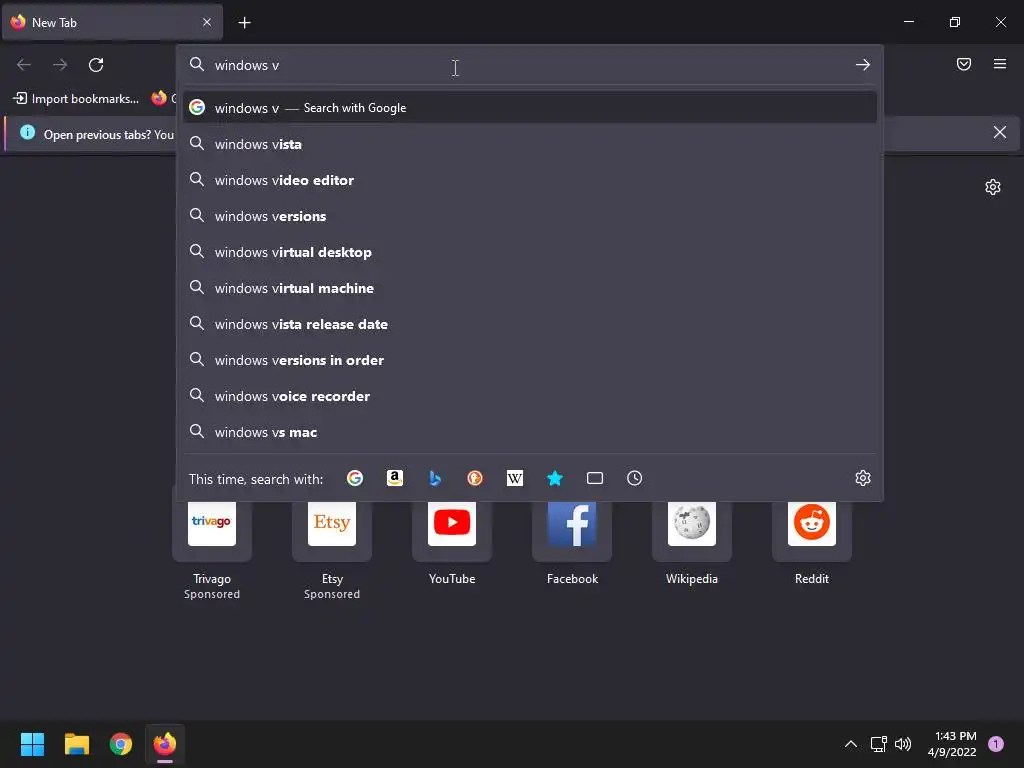This screenshot has height=768, width=1024.
Task: Search with Bing one-off icon
Action: (435, 478)
